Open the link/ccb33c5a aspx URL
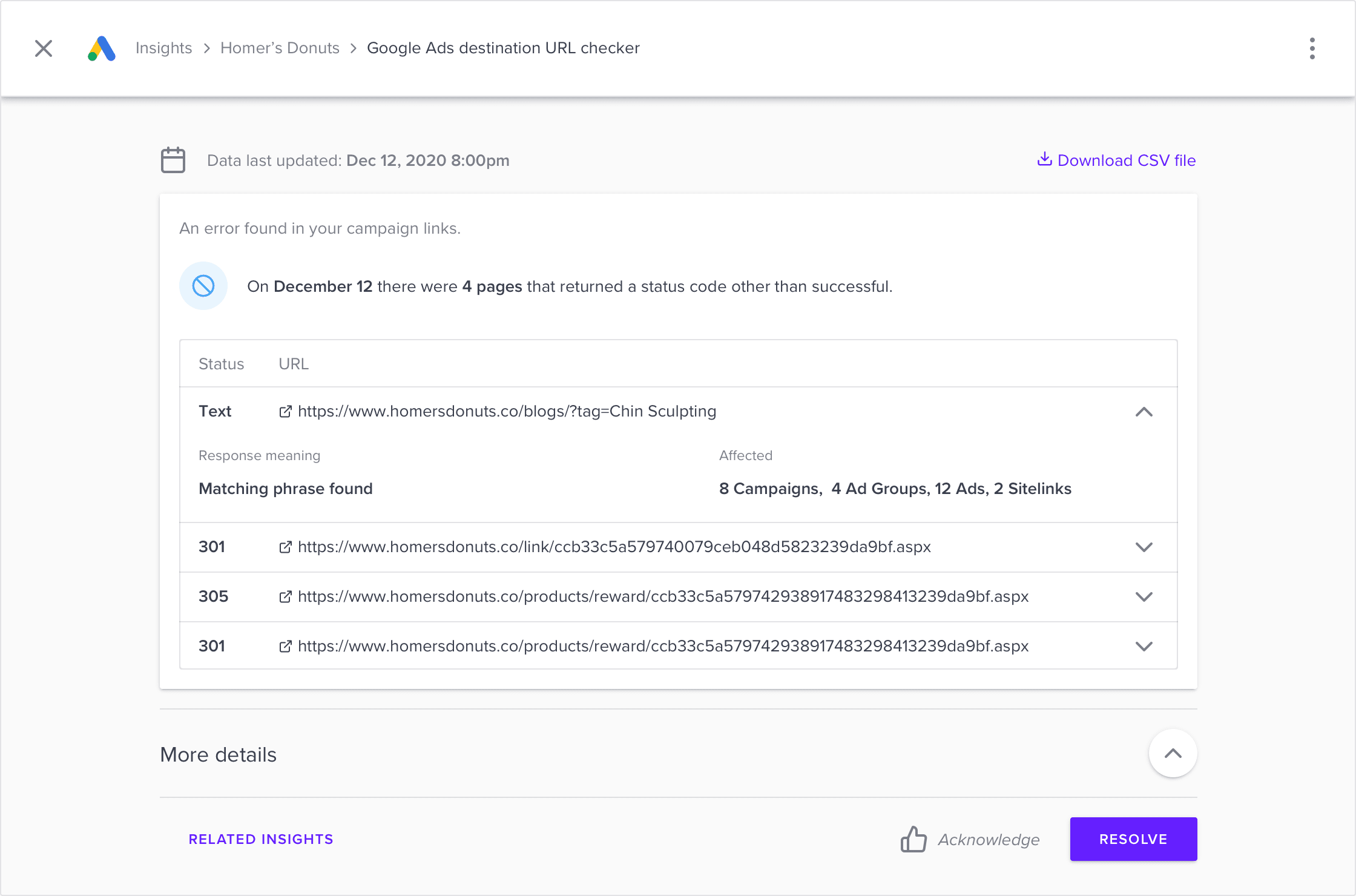 coord(614,547)
